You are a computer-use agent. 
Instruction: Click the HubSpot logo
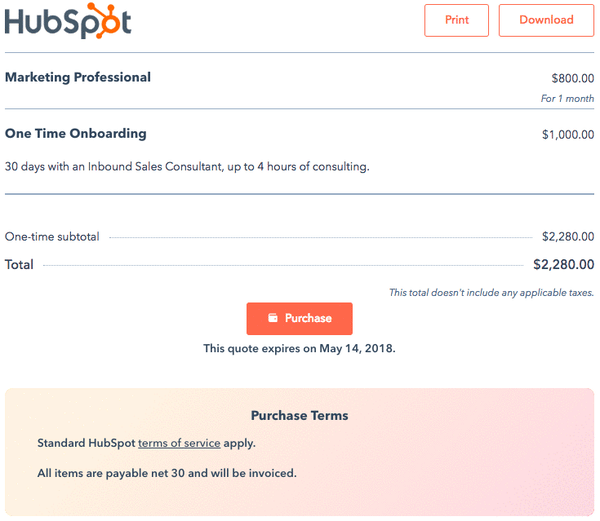coord(68,21)
